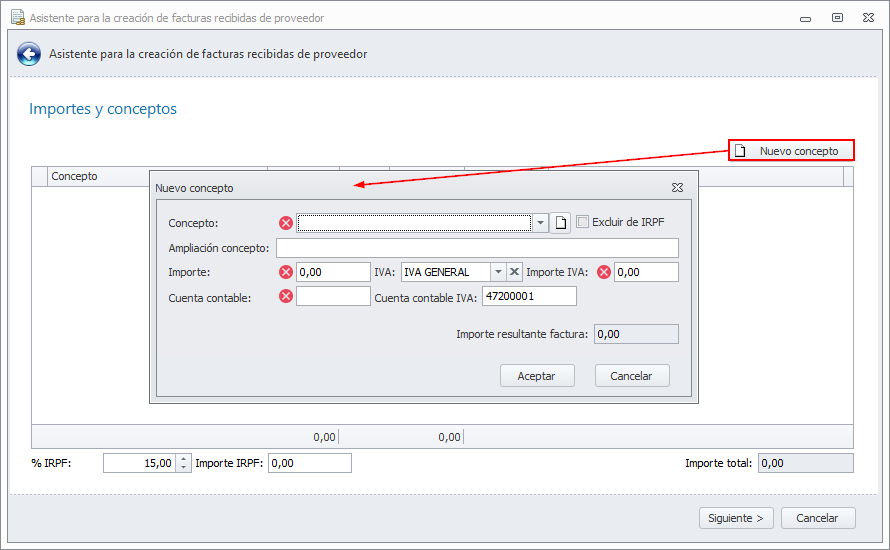The width and height of the screenshot is (890, 550).
Task: Clear the IVA selection with X button
Action: (514, 272)
